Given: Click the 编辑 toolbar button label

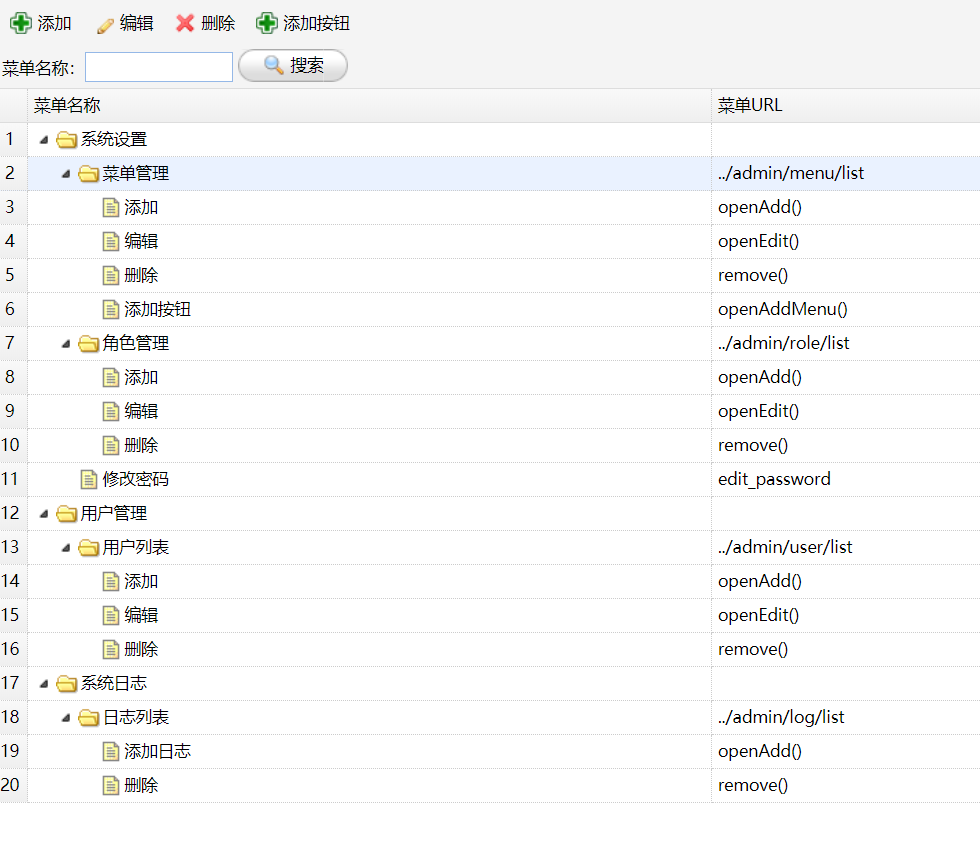Looking at the screenshot, I should click(x=136, y=23).
